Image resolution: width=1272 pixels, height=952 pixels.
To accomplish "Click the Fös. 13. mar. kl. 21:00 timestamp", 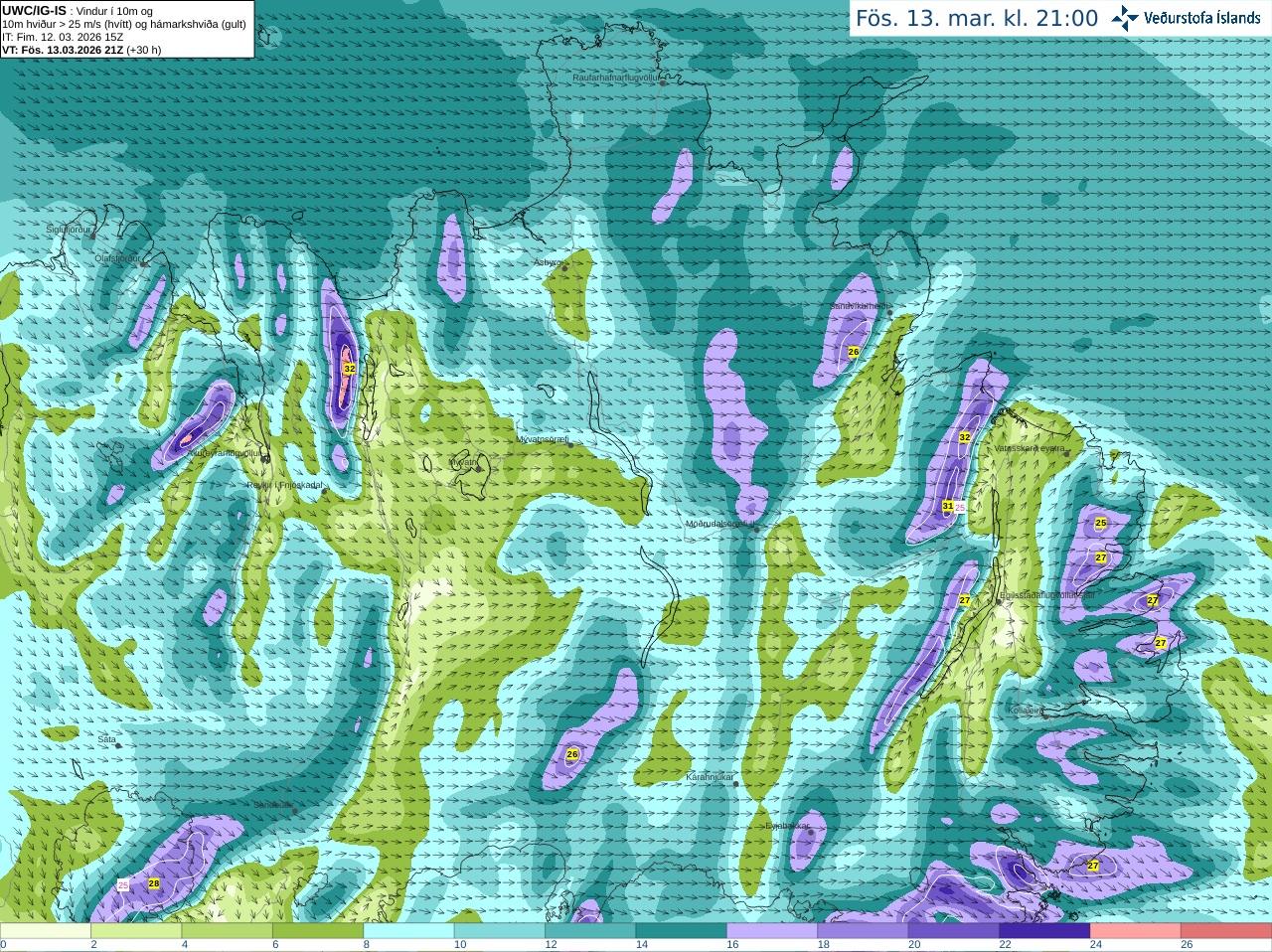I will (x=977, y=19).
